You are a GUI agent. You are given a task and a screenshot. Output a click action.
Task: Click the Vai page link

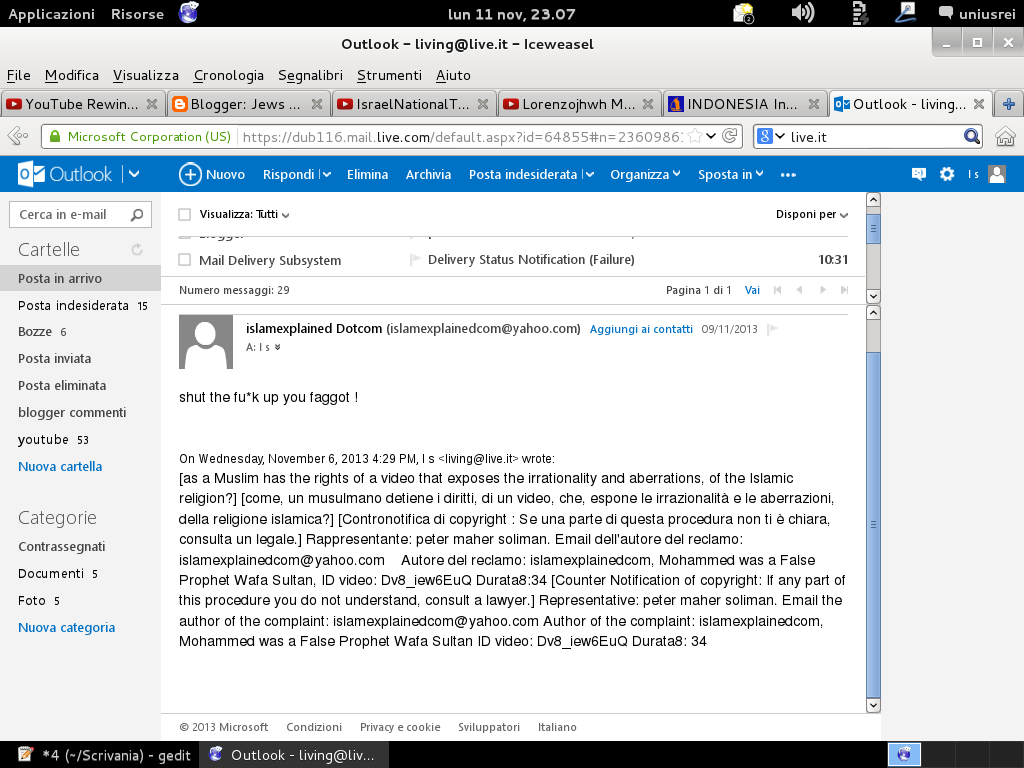click(752, 290)
